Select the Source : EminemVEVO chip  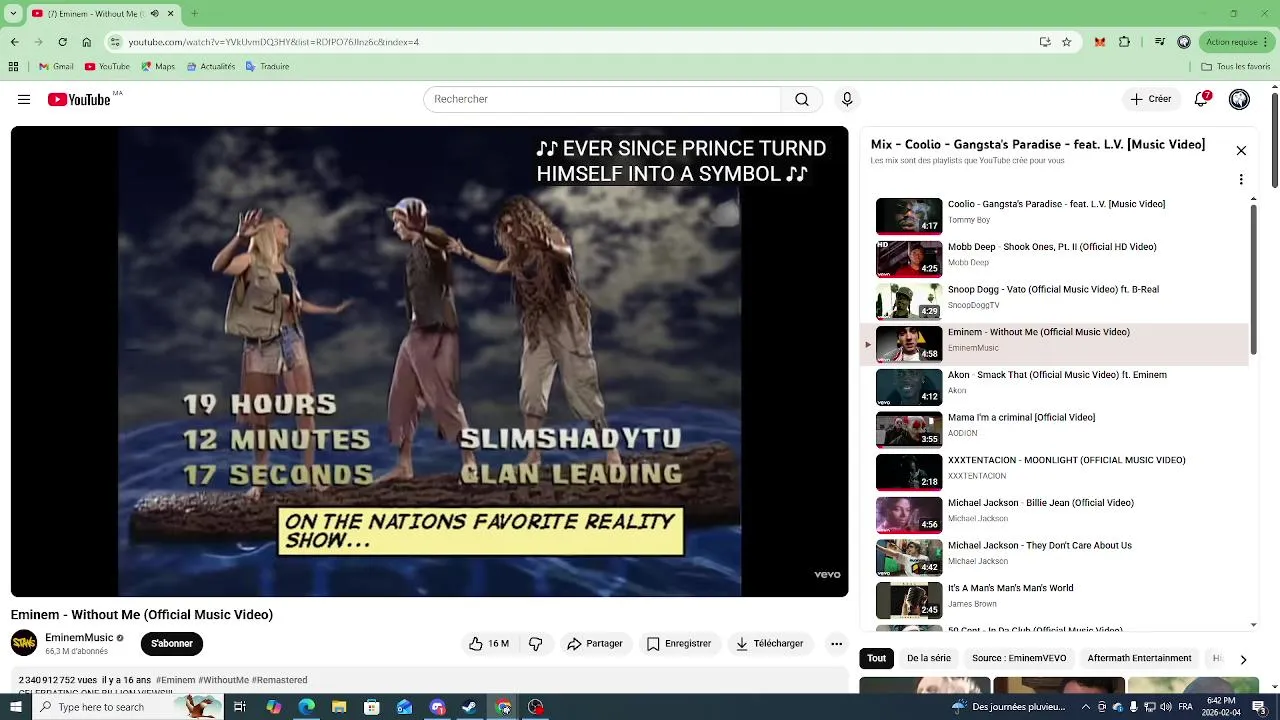pos(1019,658)
